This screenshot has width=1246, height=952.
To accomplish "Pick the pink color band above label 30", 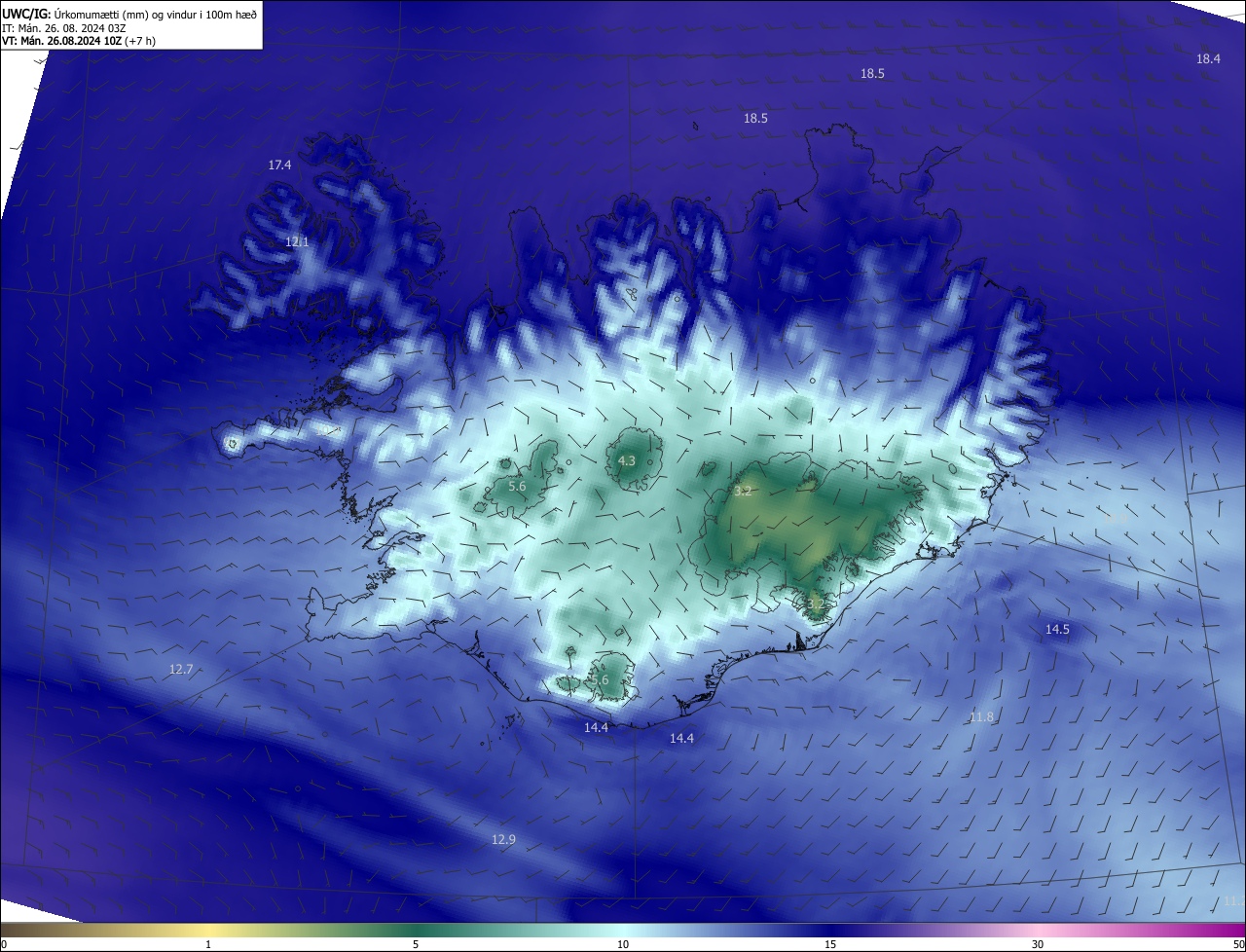I will (x=1038, y=931).
